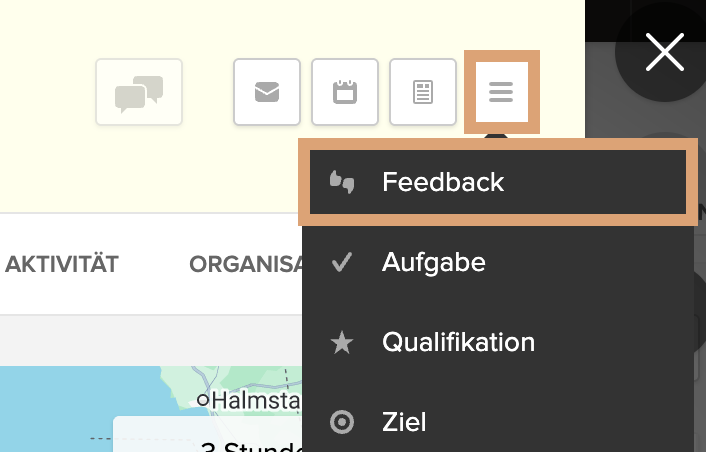Toggle the hamburger more-actions menu
The height and width of the screenshot is (452, 706).
[501, 93]
